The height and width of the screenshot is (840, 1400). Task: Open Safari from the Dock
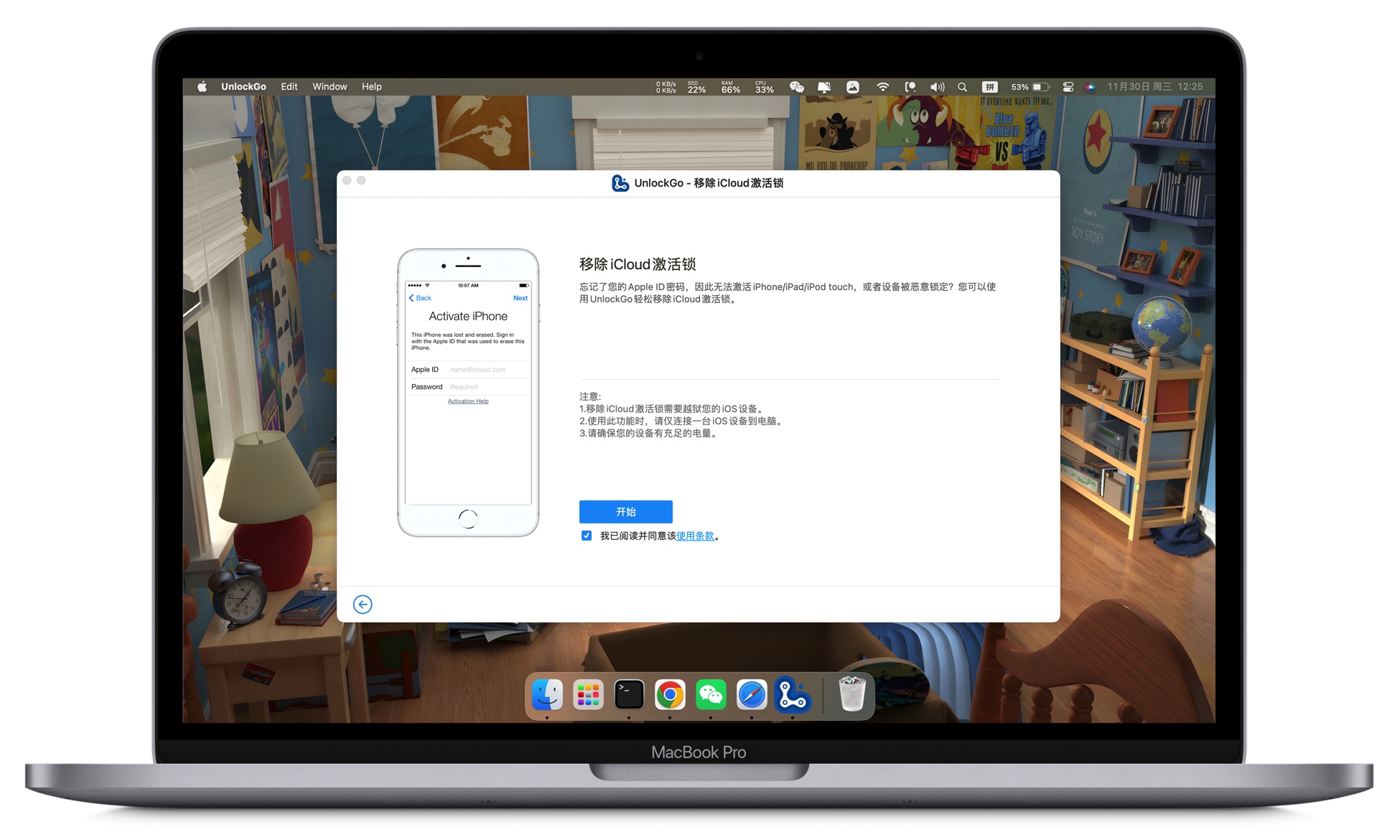(x=752, y=695)
